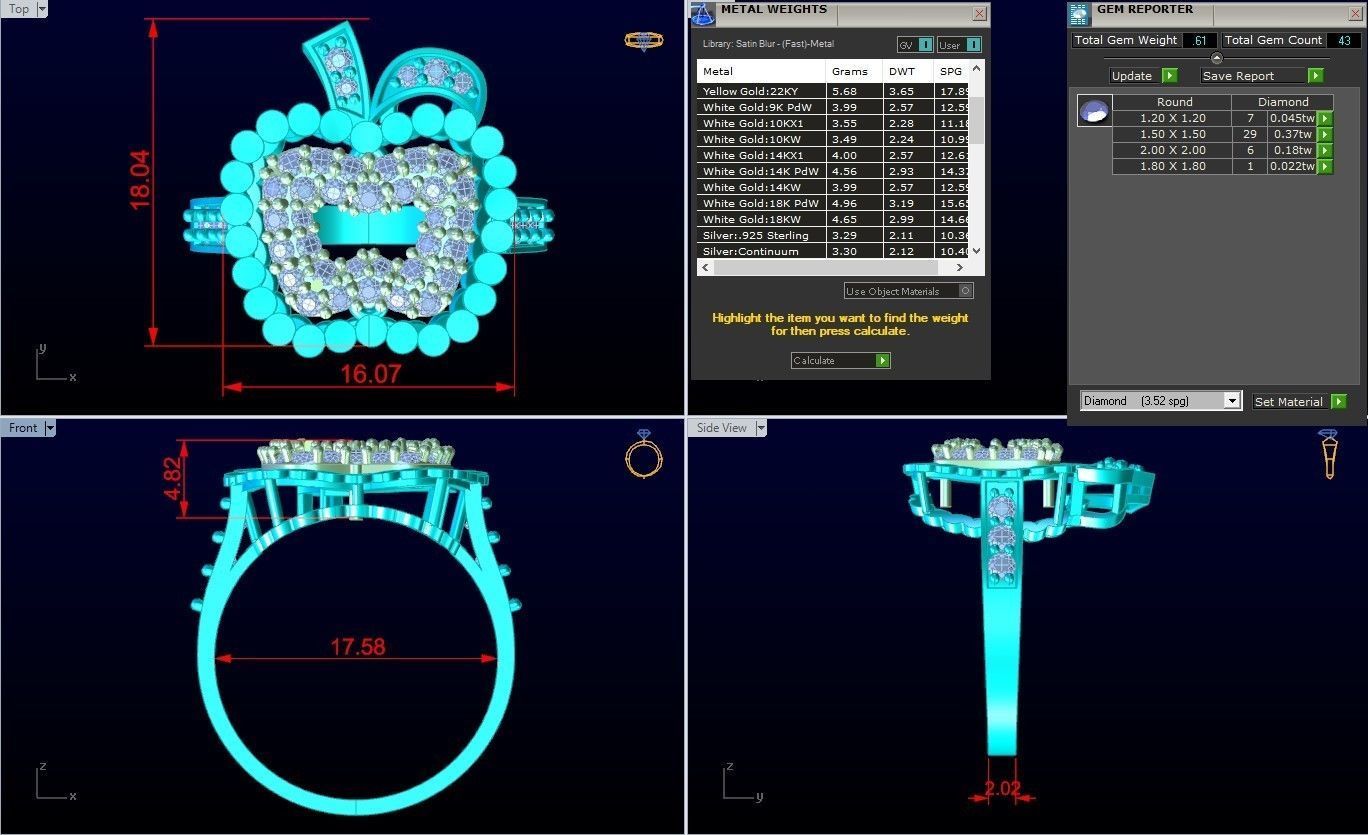The width and height of the screenshot is (1368, 835).
Task: Click the ring orientation icon in the Top viewport
Action: pyautogui.click(x=643, y=41)
